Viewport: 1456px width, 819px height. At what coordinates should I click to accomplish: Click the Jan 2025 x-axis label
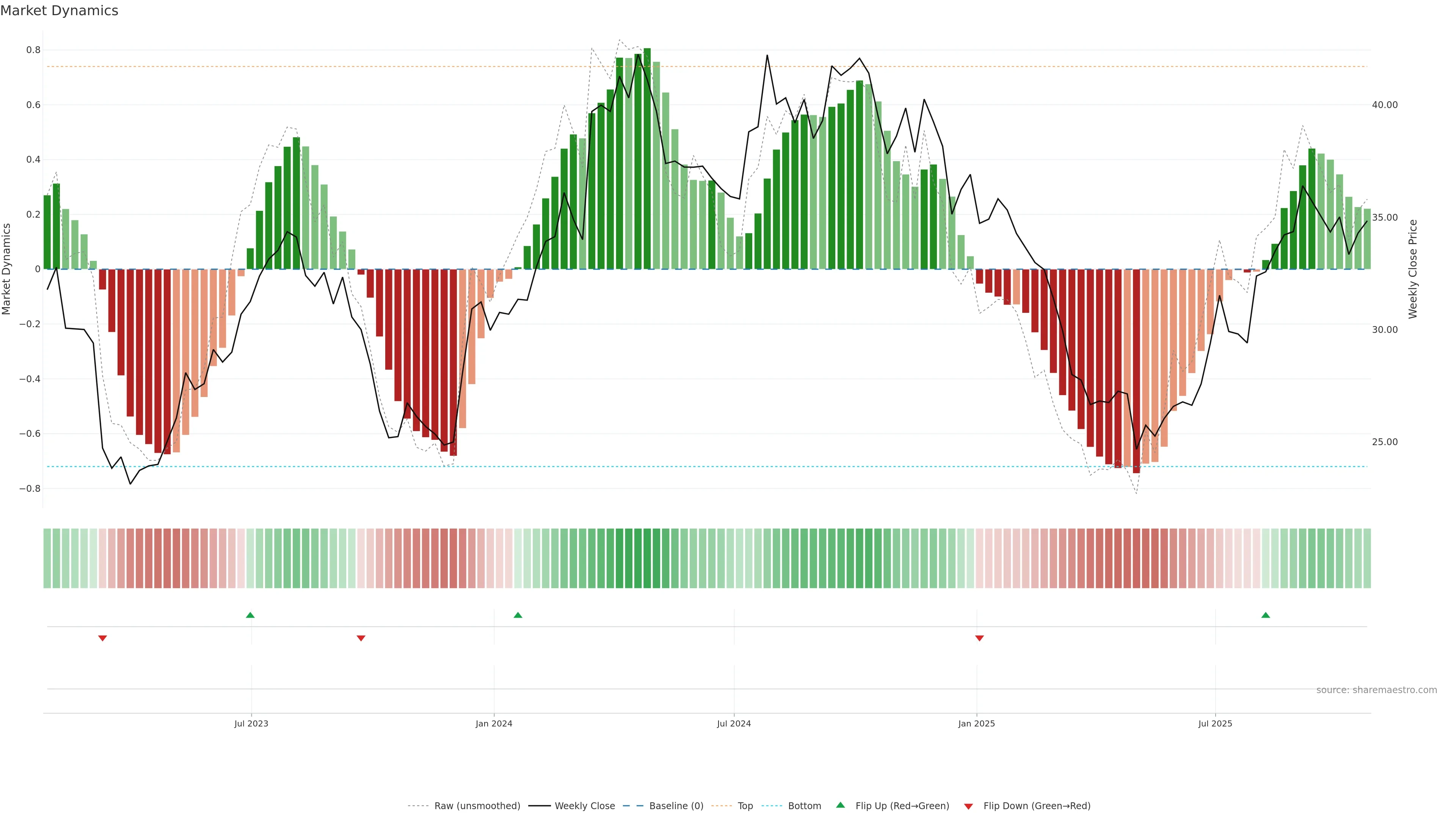click(x=976, y=723)
